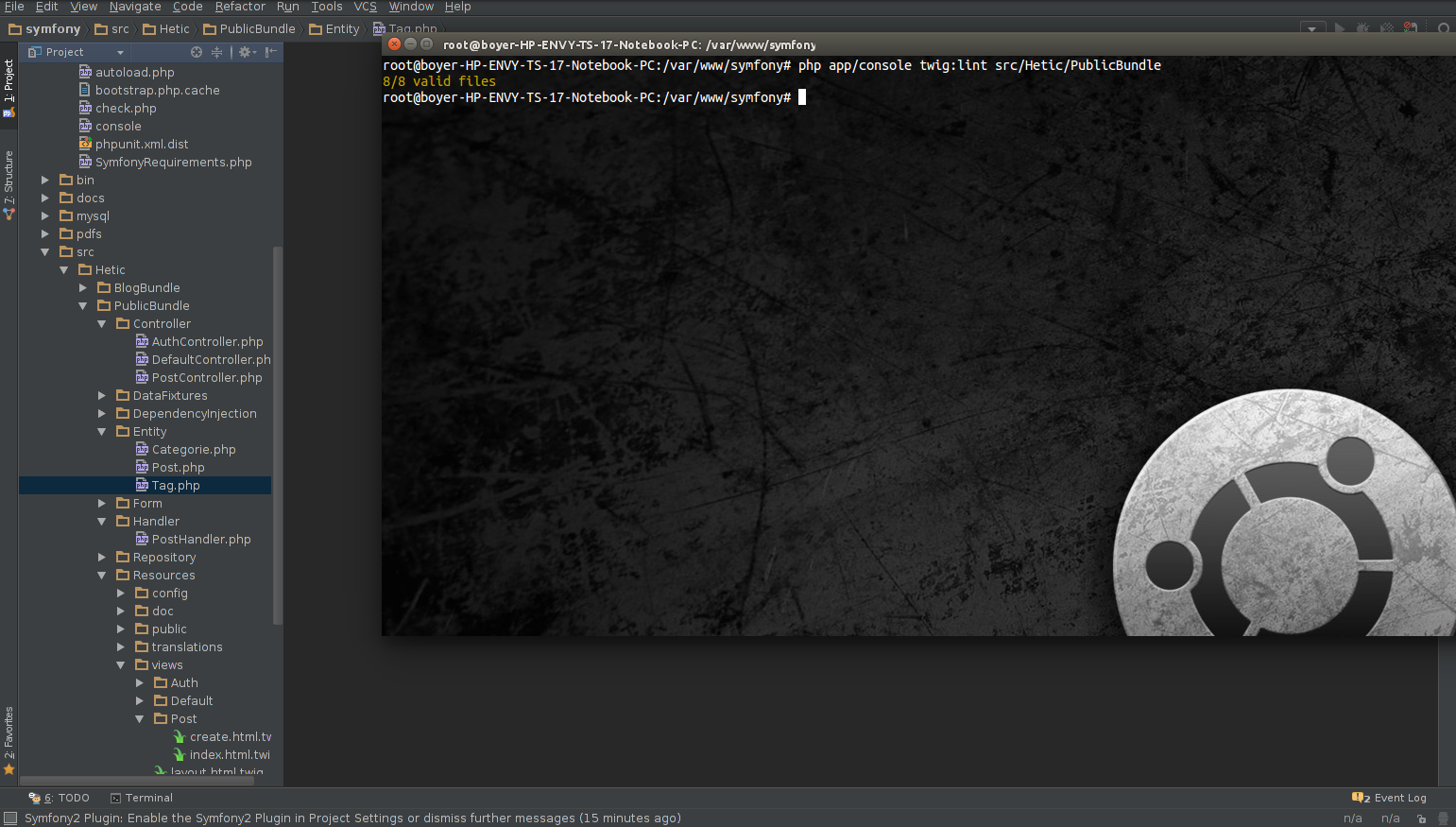The width and height of the screenshot is (1456, 827).
Task: Click the Scroll from Source crosshair icon
Action: [197, 52]
